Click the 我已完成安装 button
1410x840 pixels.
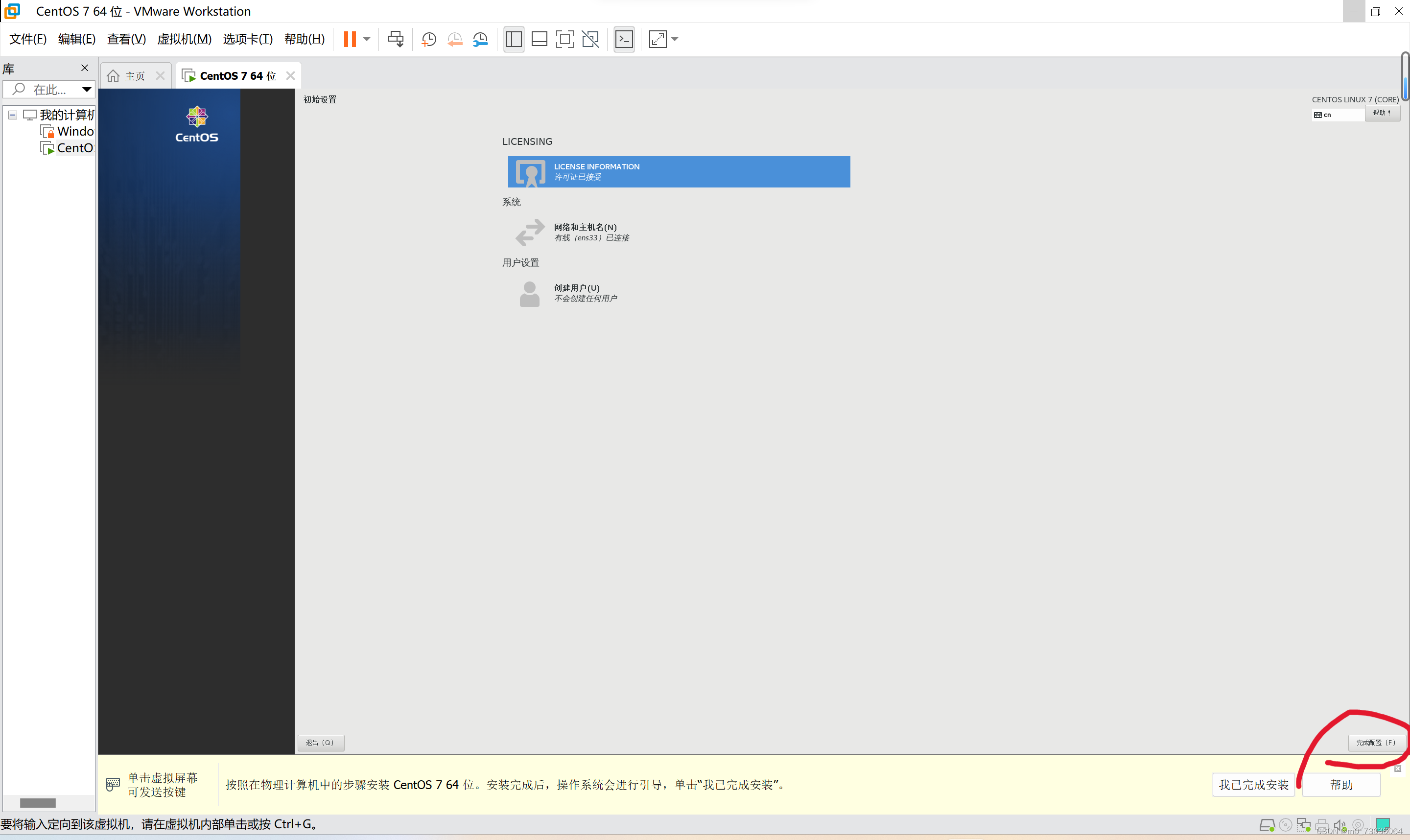[1253, 785]
